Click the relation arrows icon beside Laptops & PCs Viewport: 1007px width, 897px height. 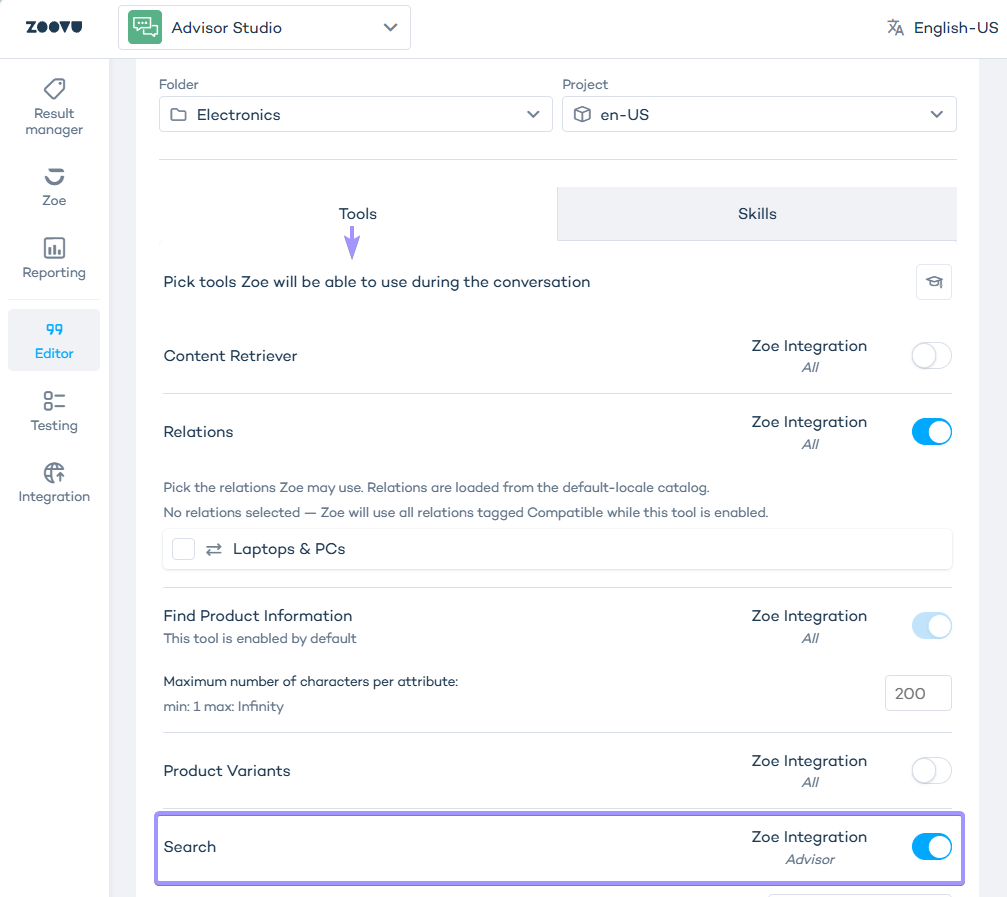214,549
